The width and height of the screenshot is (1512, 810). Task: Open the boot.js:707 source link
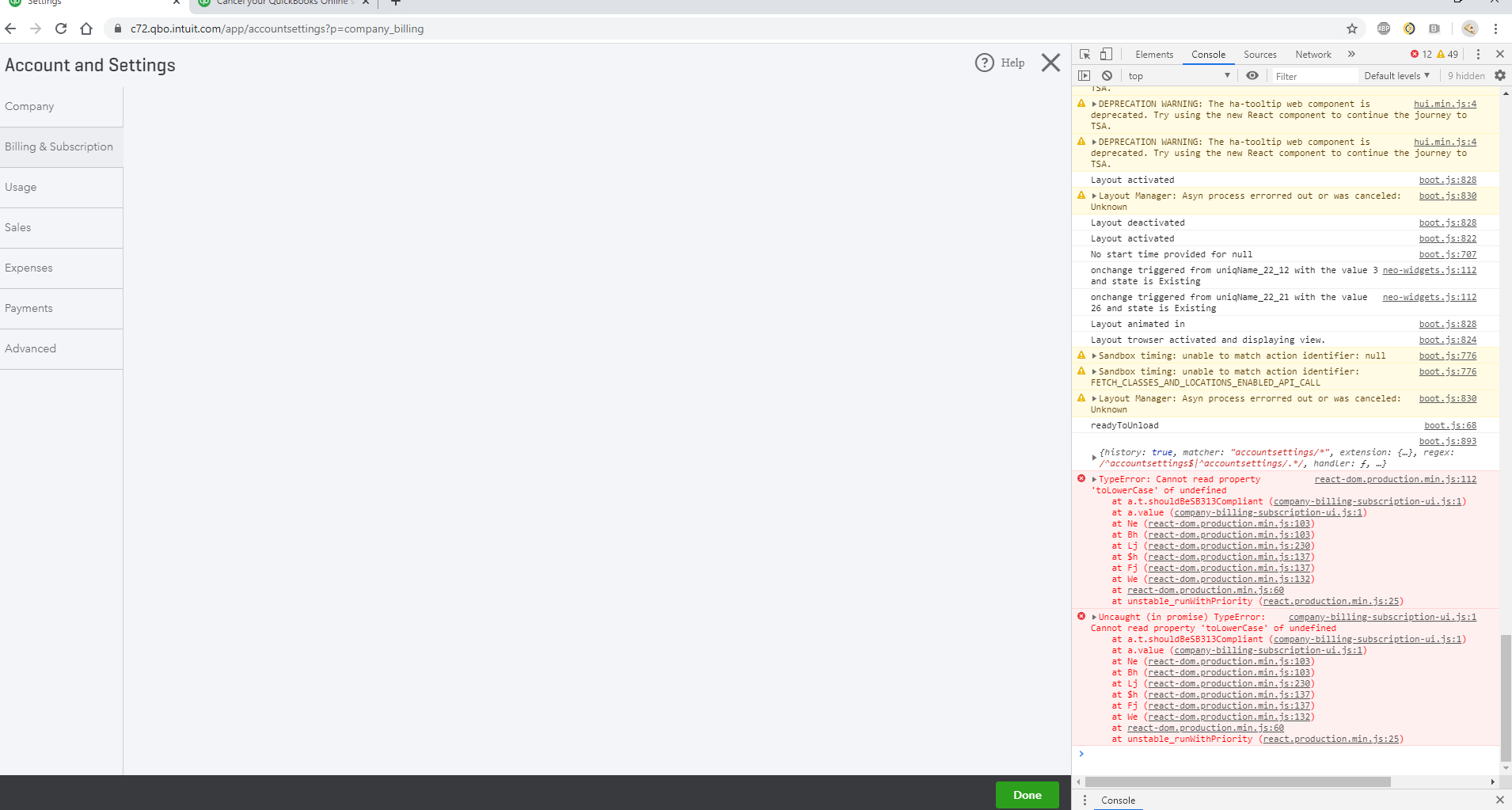(1448, 255)
